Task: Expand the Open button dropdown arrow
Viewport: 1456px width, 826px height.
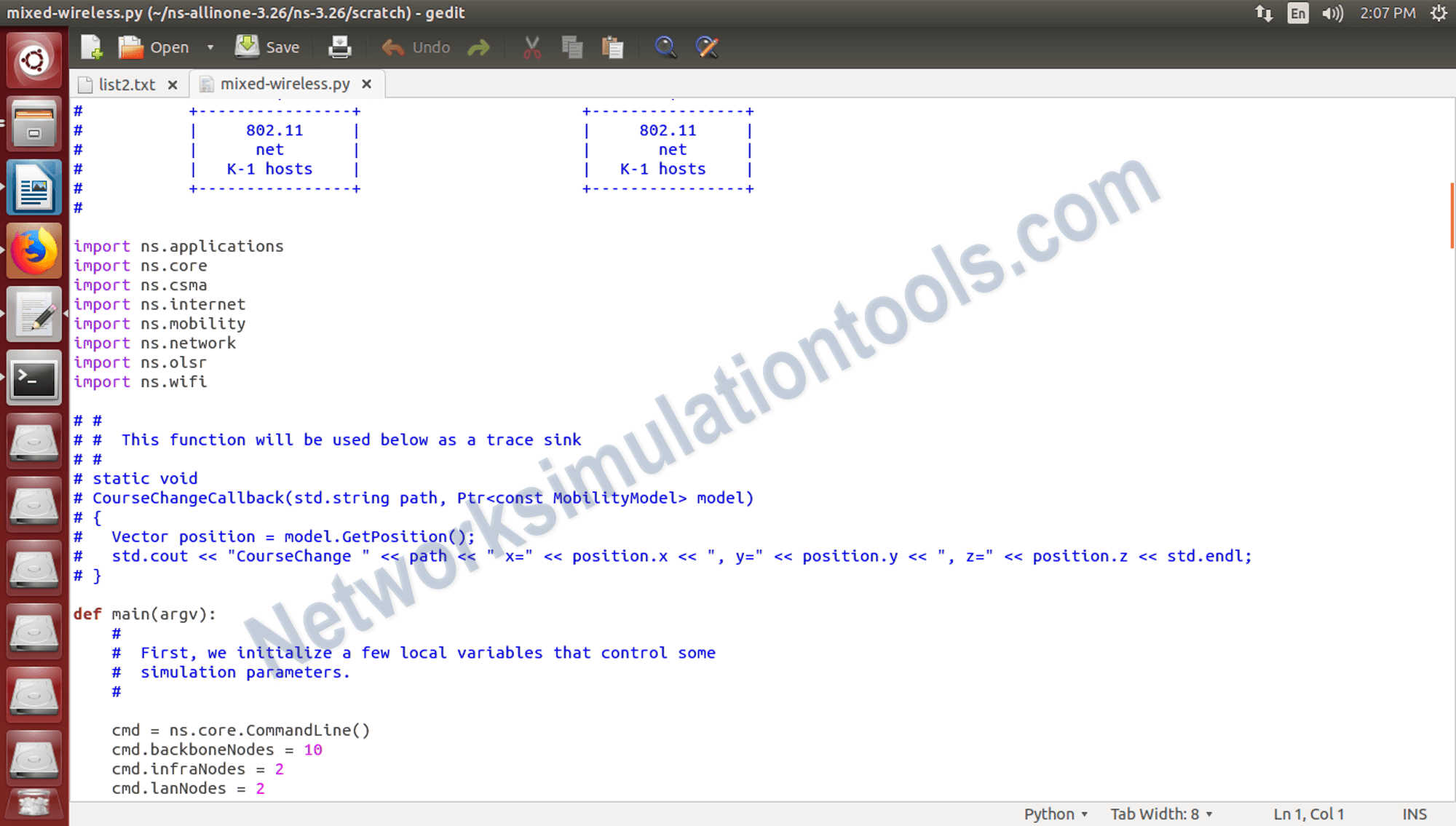Action: tap(210, 47)
